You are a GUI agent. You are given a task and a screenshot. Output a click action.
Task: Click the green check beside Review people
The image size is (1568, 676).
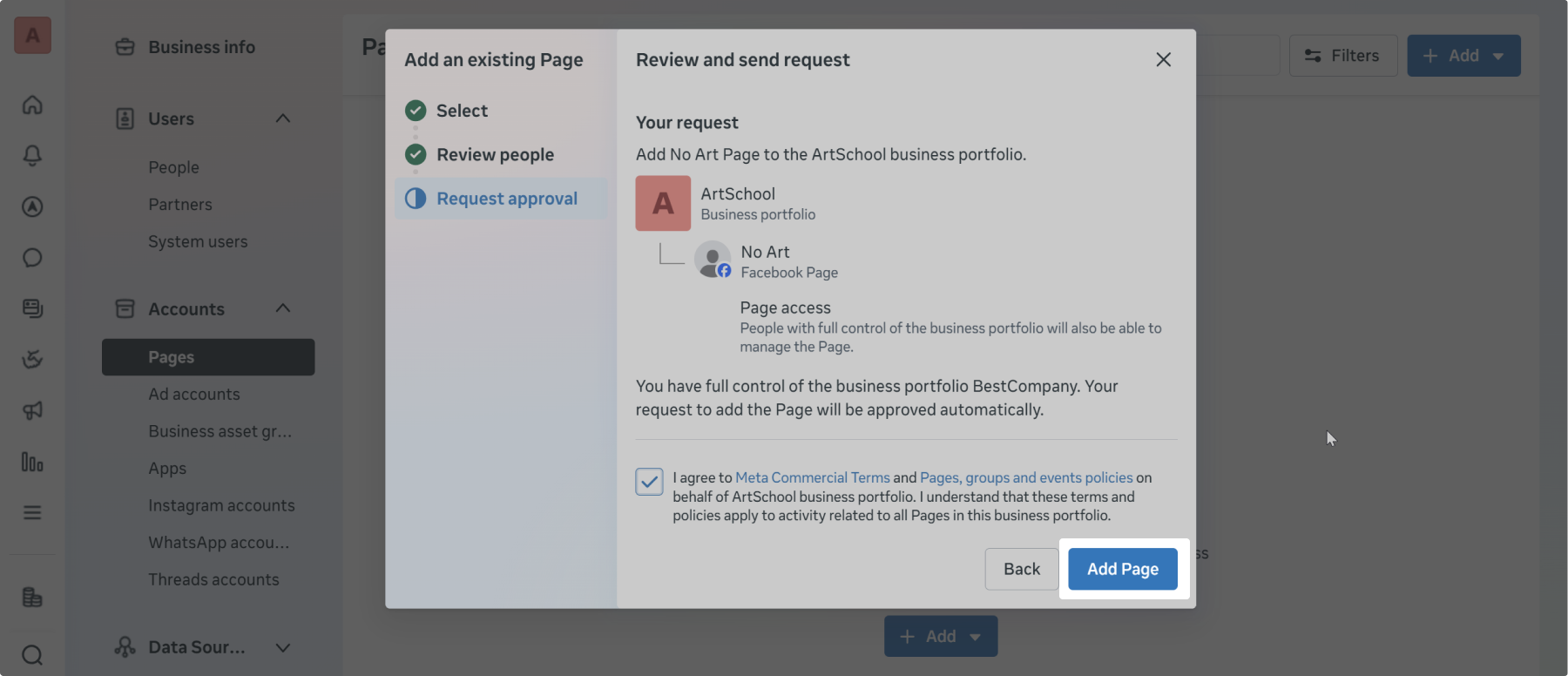(x=416, y=154)
